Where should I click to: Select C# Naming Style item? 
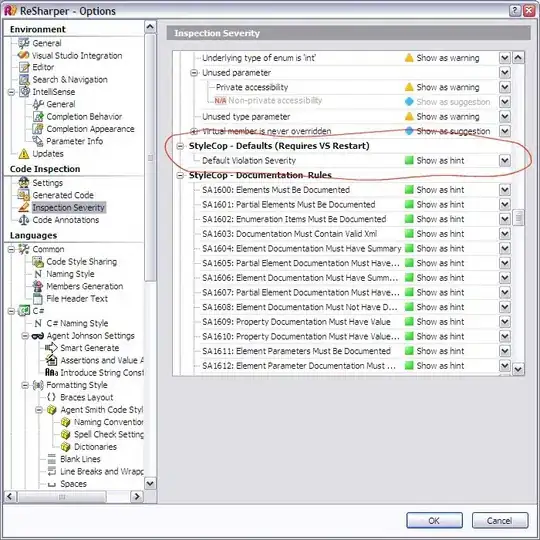77,323
